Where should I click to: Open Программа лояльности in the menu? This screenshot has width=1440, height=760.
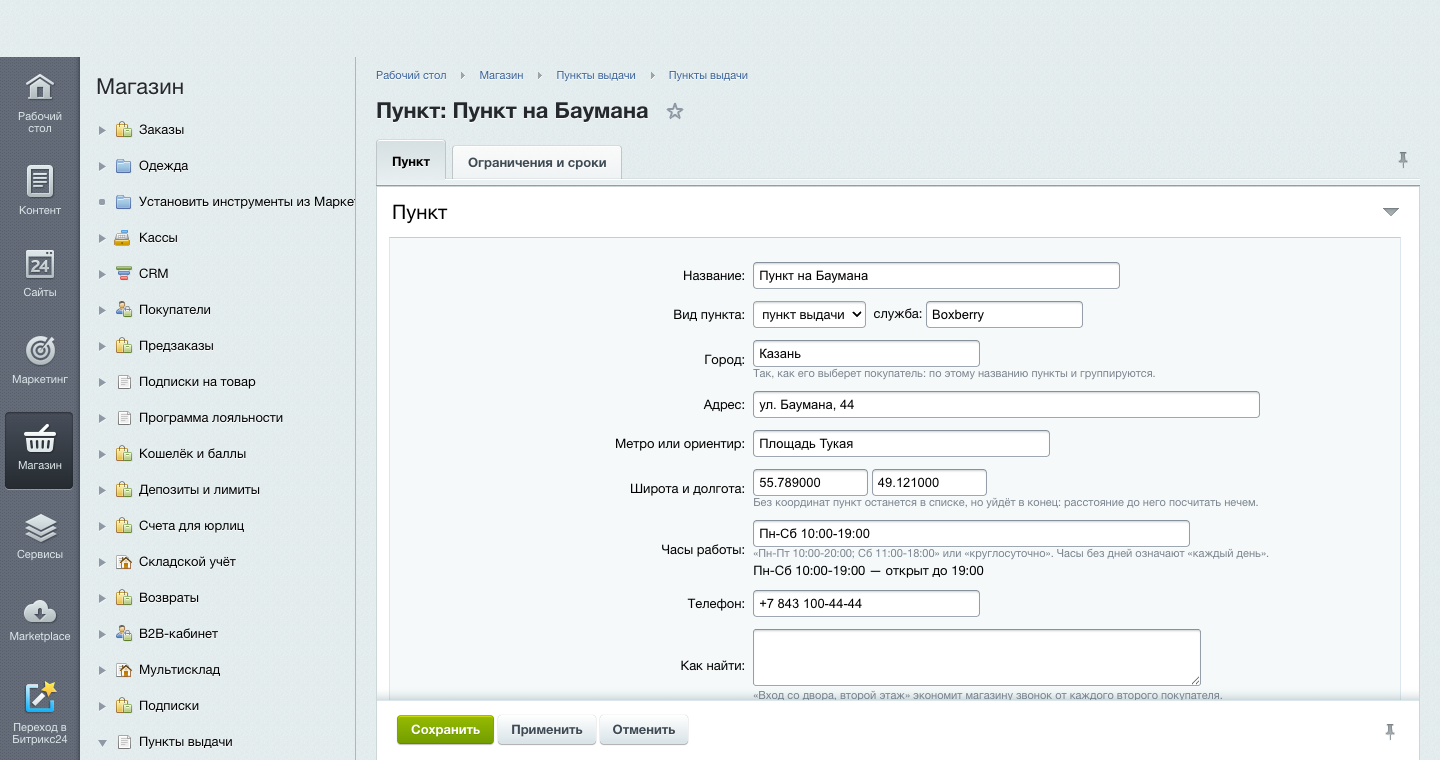pos(211,418)
